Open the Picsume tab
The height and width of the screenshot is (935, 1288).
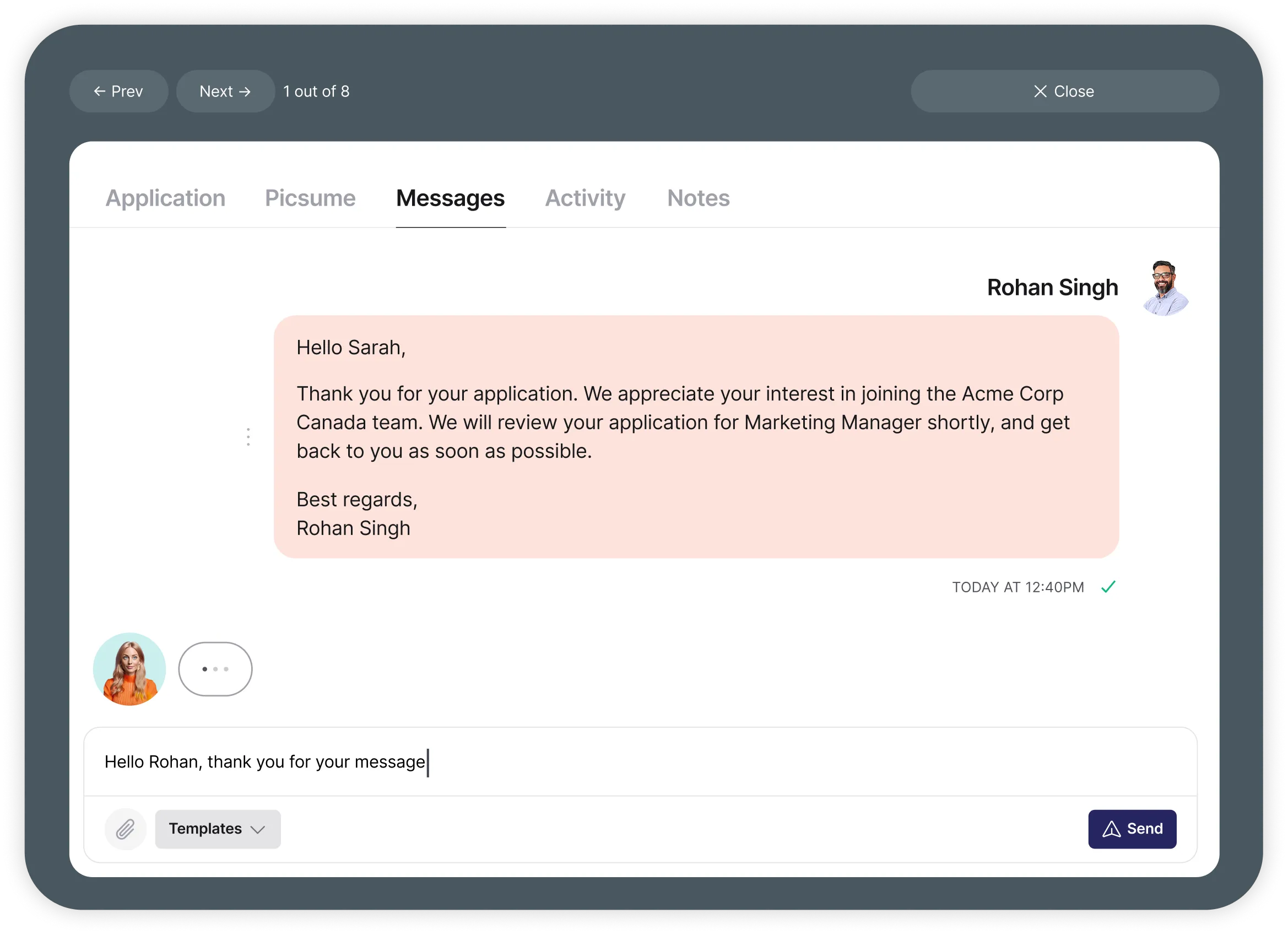pyautogui.click(x=310, y=198)
